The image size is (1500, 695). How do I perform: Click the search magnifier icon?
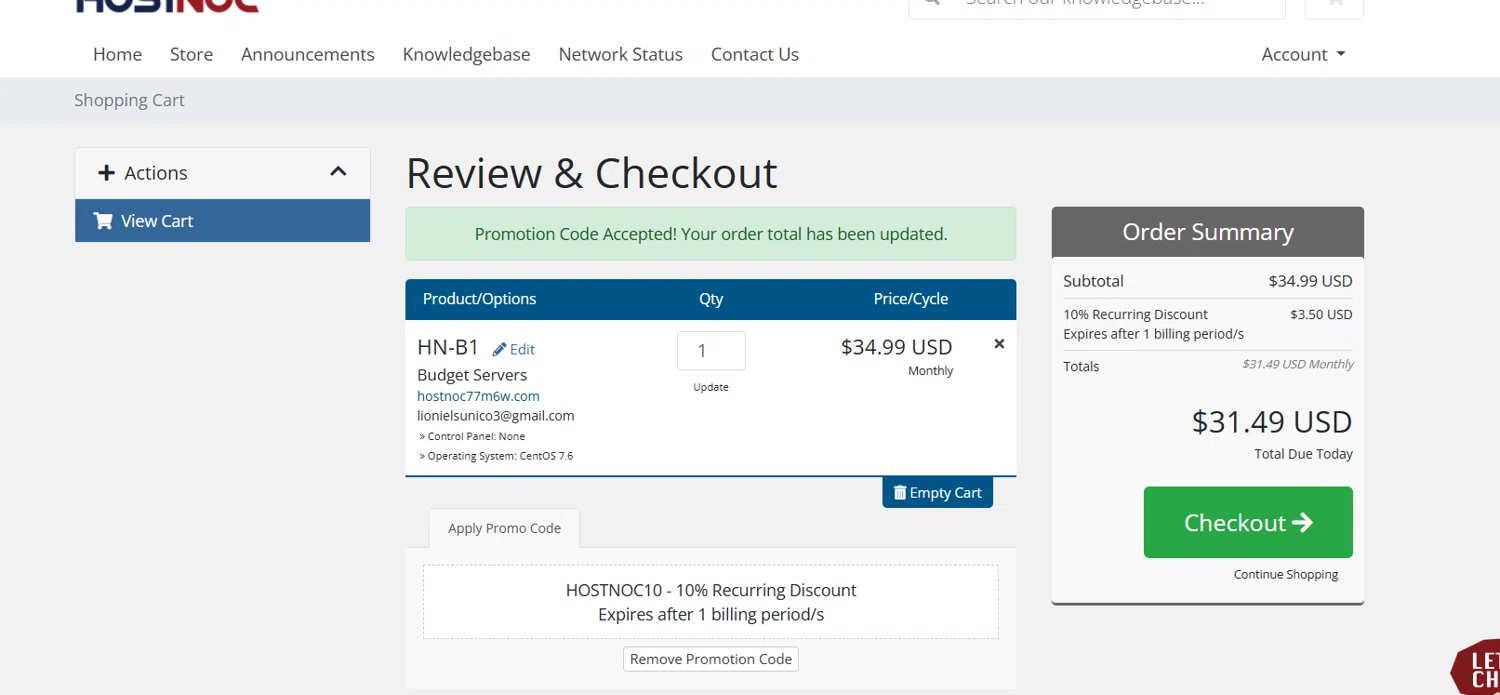[x=932, y=3]
